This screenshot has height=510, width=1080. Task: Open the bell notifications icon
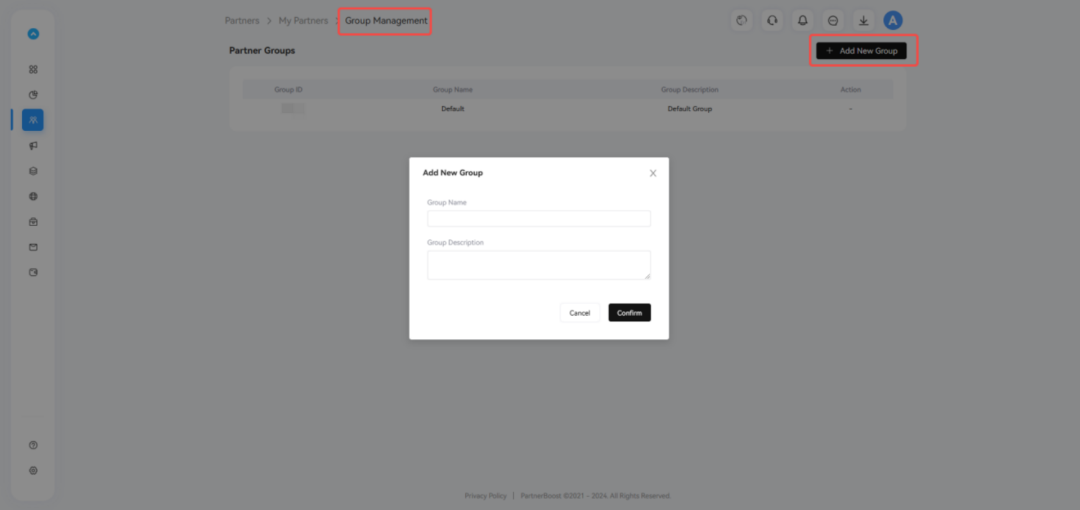coord(802,21)
